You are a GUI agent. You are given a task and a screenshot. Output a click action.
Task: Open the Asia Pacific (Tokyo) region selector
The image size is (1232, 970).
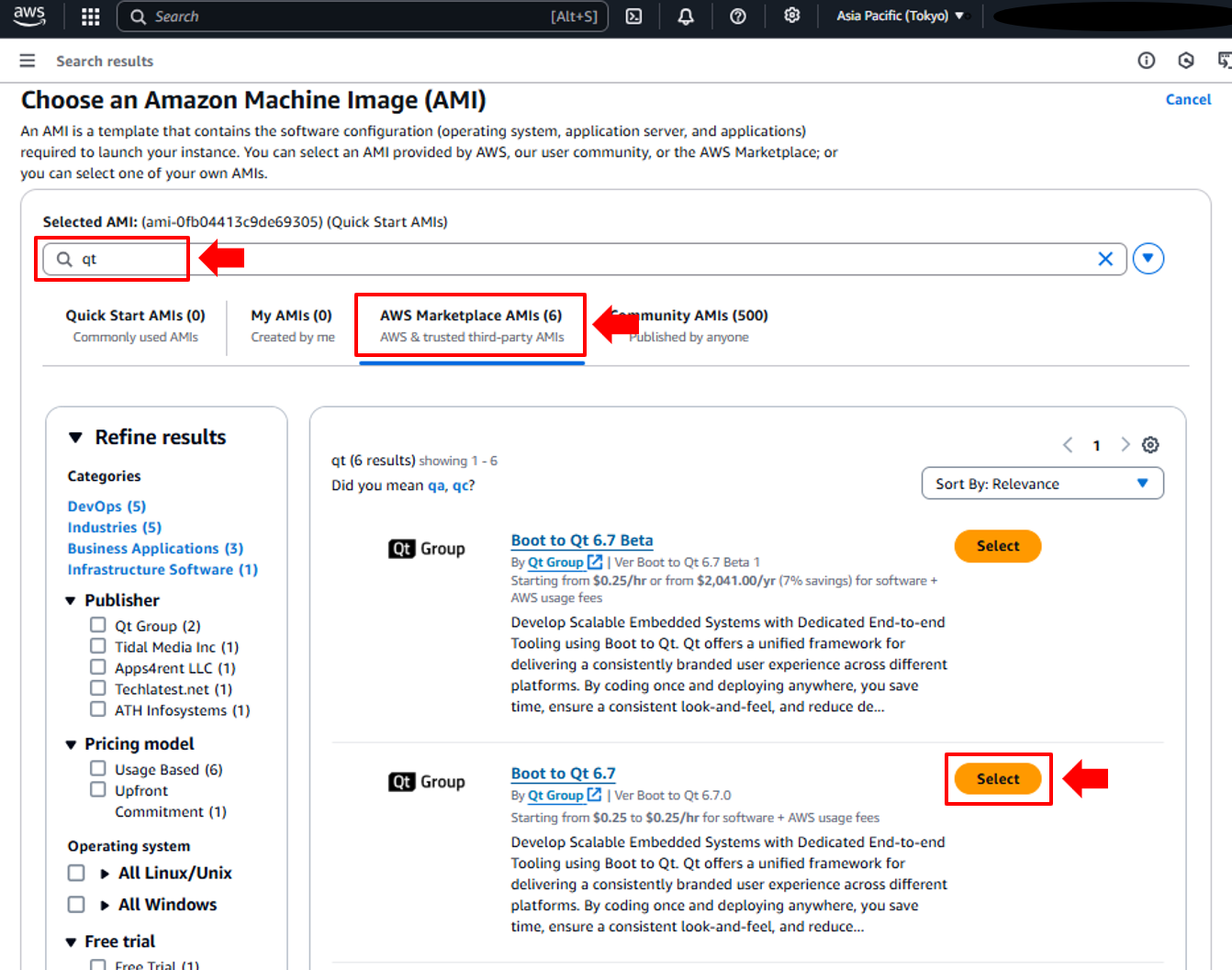900,16
